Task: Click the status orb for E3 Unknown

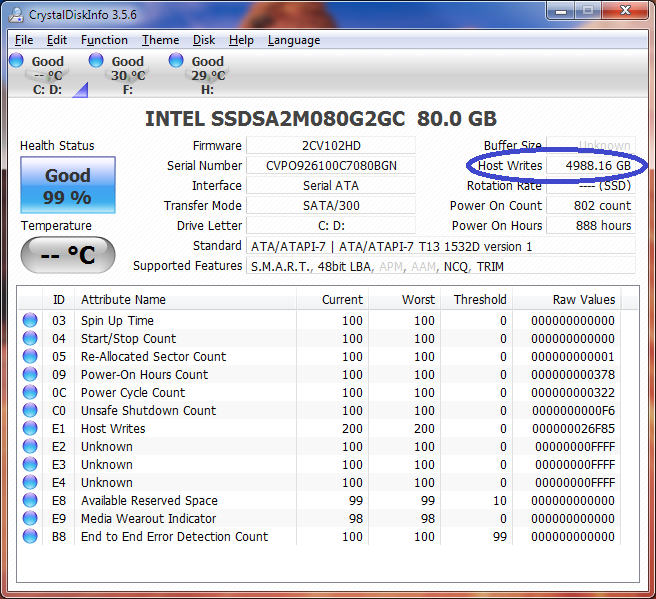Action: [30, 464]
